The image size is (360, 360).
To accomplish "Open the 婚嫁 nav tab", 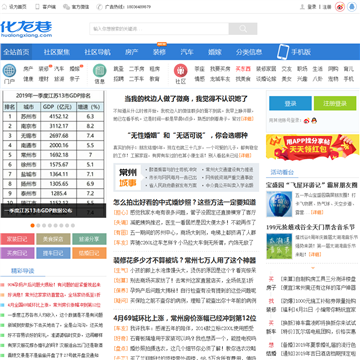I will [x=215, y=52].
